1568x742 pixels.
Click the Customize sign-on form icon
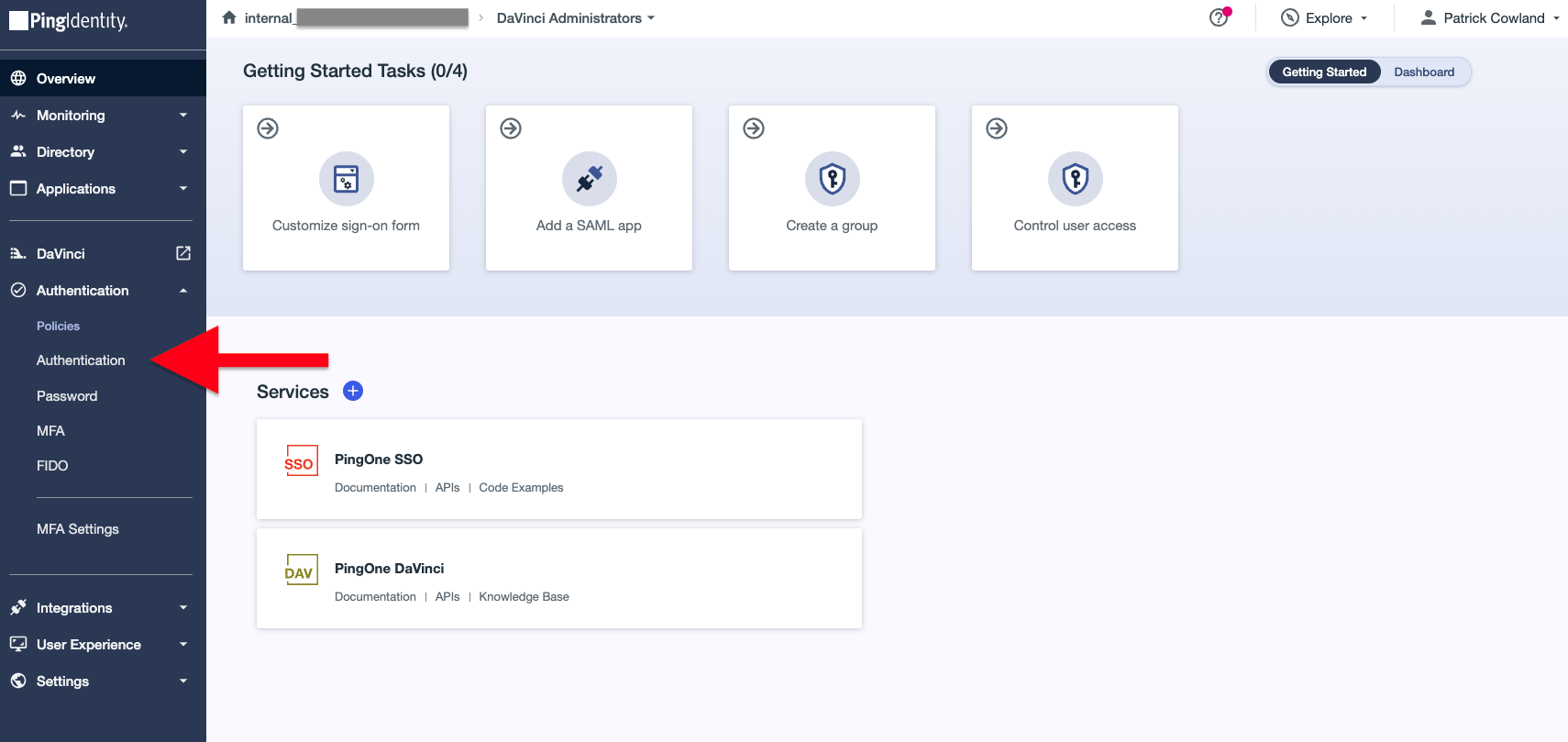click(x=347, y=179)
